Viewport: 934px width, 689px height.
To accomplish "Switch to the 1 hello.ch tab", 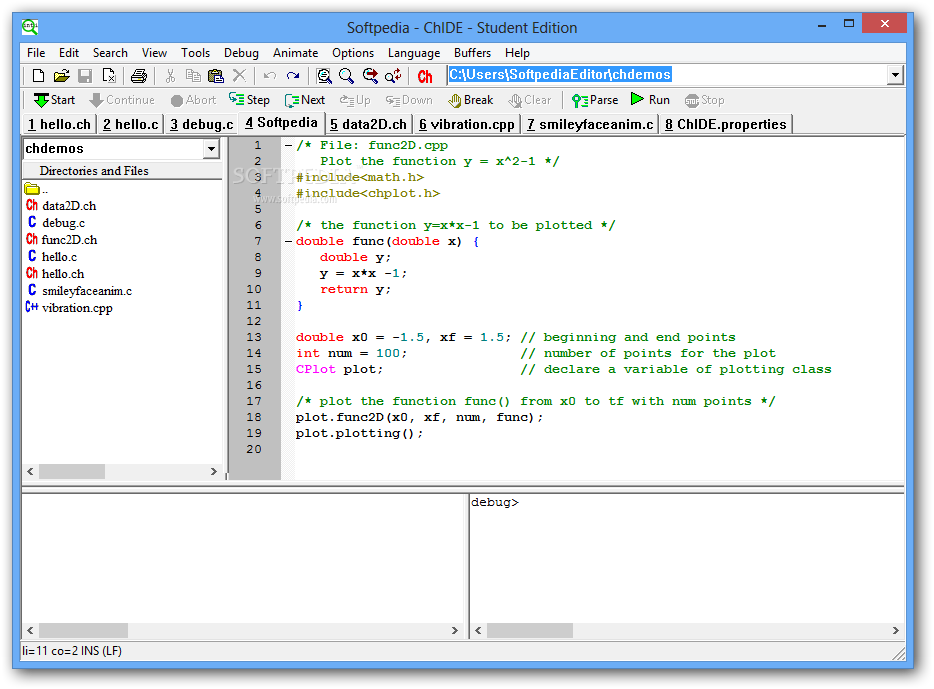I will pos(59,124).
